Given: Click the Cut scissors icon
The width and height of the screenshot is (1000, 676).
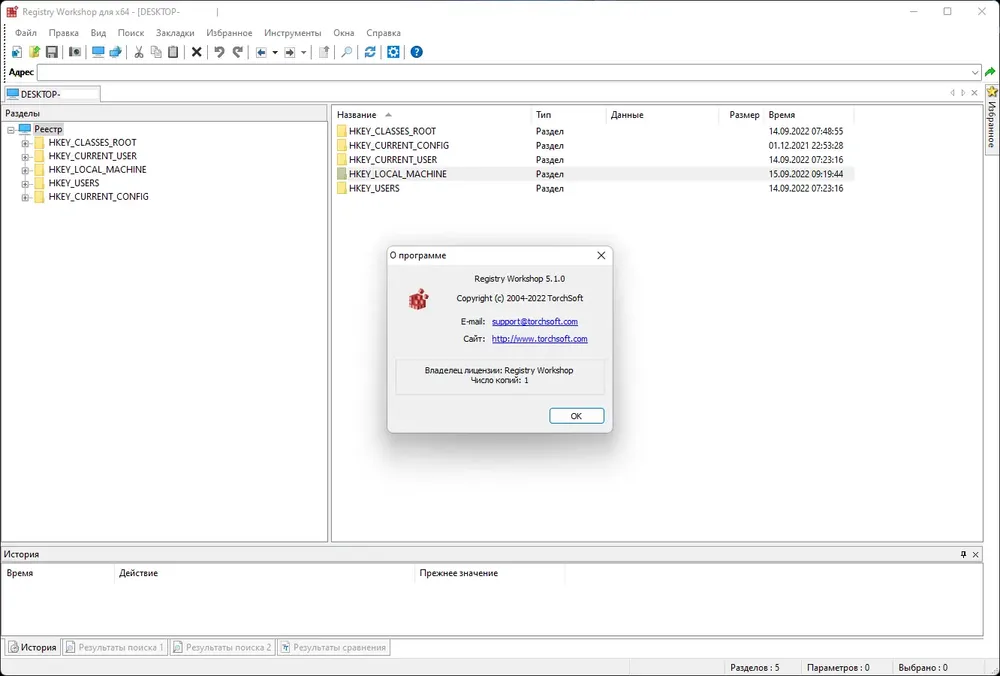Looking at the screenshot, I should 138,52.
